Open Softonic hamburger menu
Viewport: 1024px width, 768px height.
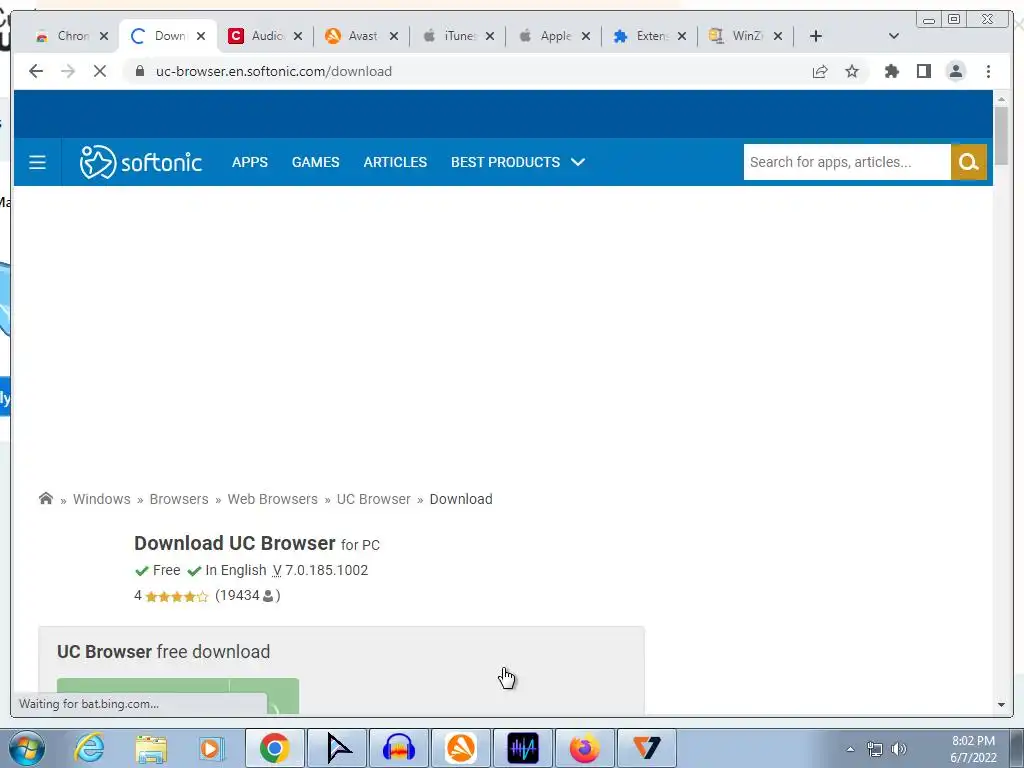click(37, 162)
